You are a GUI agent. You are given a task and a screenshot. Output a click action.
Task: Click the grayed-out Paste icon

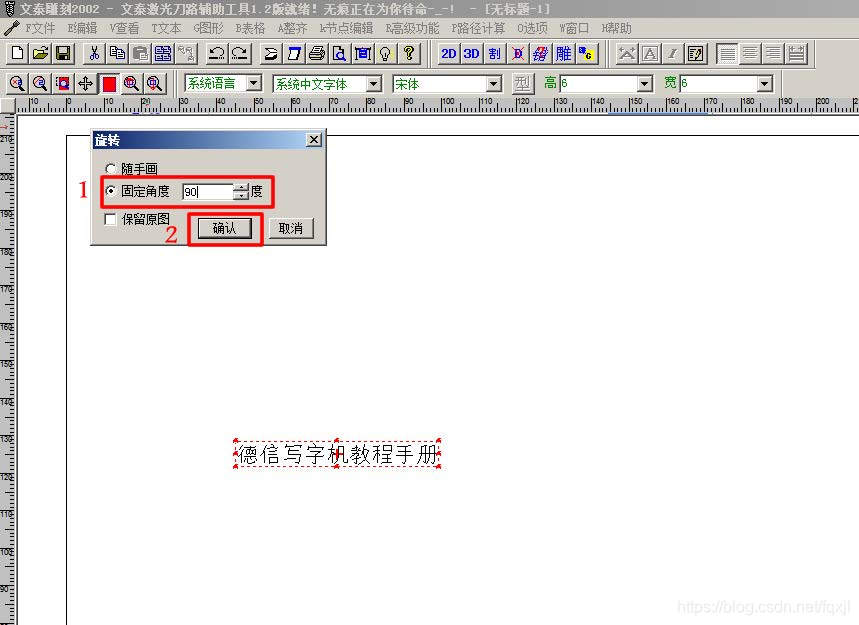140,54
